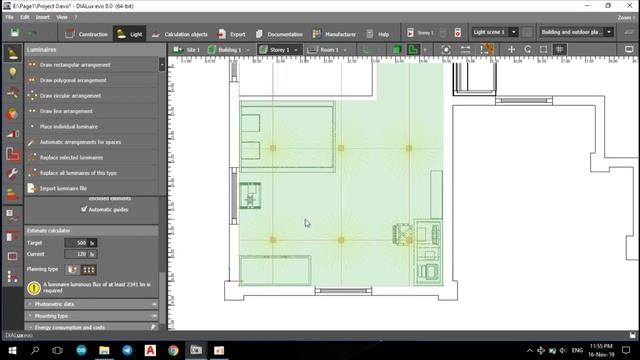Viewport: 640px width, 360px height.
Task: Select the first Planning type option
Action: tap(73, 270)
